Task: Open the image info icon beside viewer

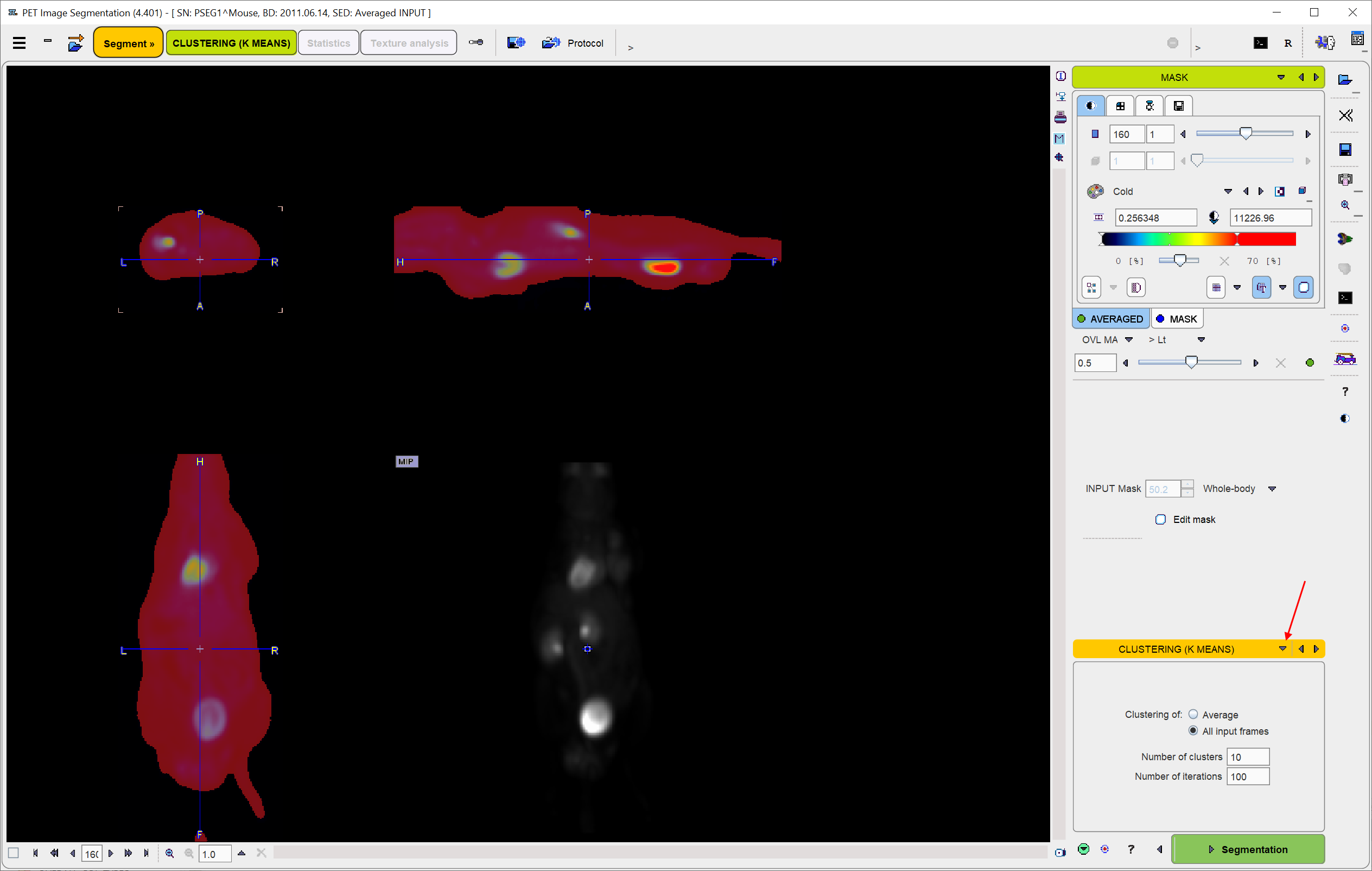Action: click(x=1060, y=76)
